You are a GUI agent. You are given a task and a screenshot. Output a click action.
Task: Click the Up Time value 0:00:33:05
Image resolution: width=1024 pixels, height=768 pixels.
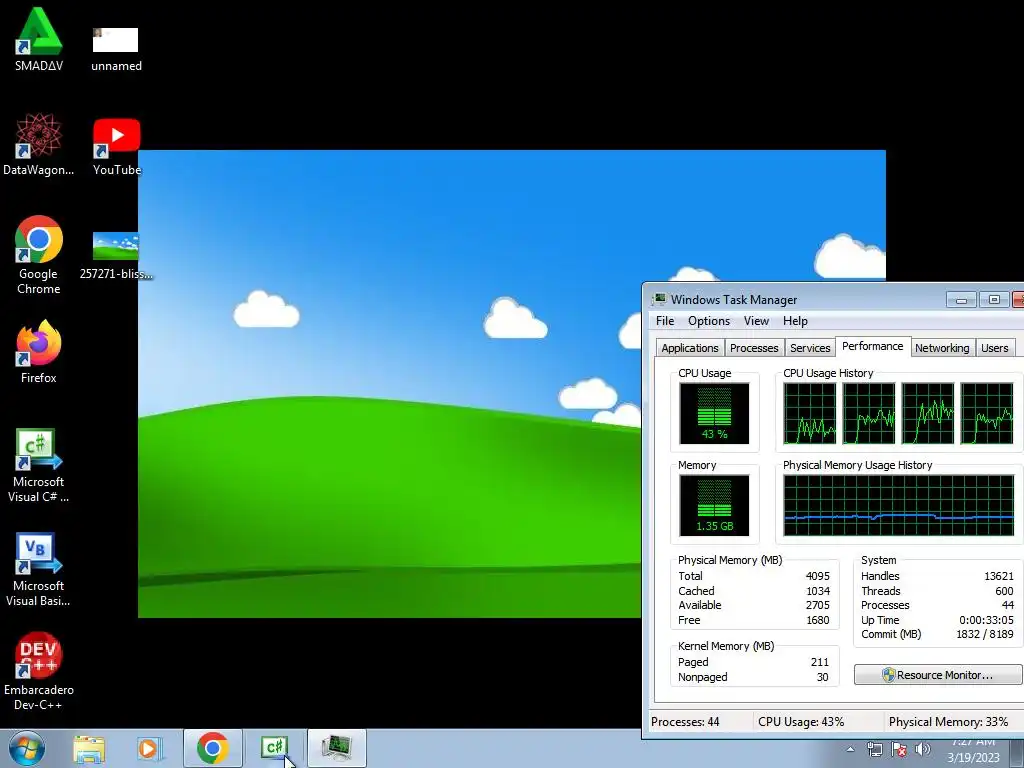tap(986, 620)
